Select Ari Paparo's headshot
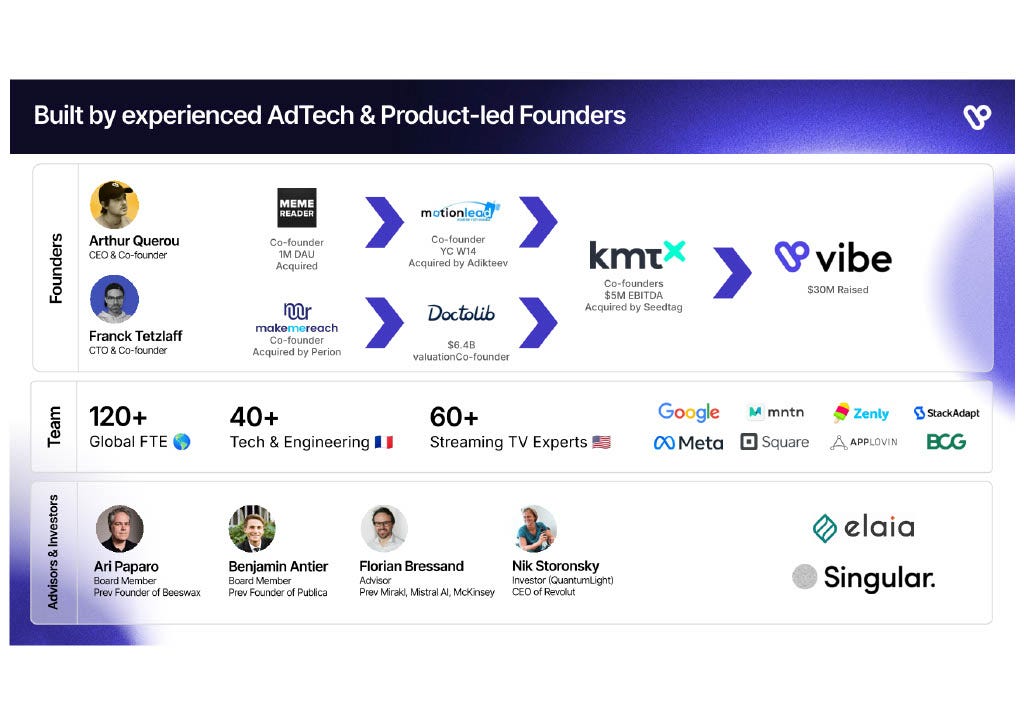1024x726 pixels. click(120, 529)
